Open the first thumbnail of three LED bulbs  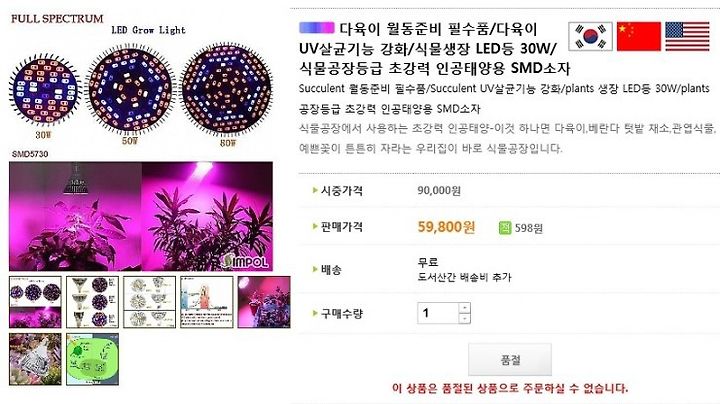click(x=35, y=302)
